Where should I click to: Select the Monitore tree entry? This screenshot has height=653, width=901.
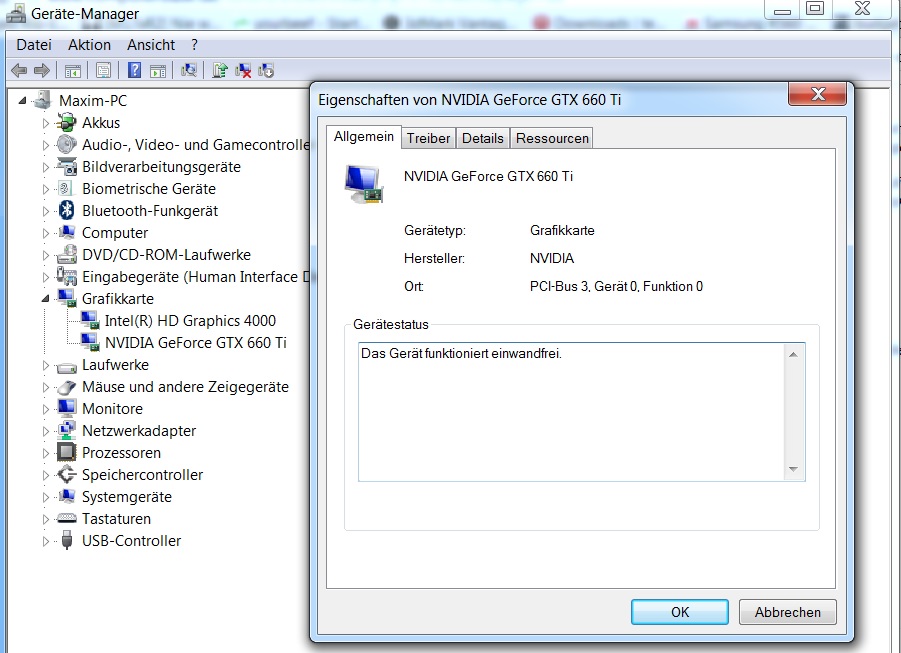[x=112, y=409]
